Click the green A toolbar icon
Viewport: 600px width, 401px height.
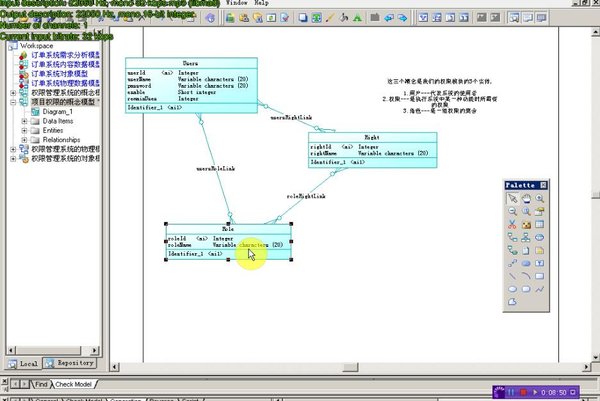357,18
